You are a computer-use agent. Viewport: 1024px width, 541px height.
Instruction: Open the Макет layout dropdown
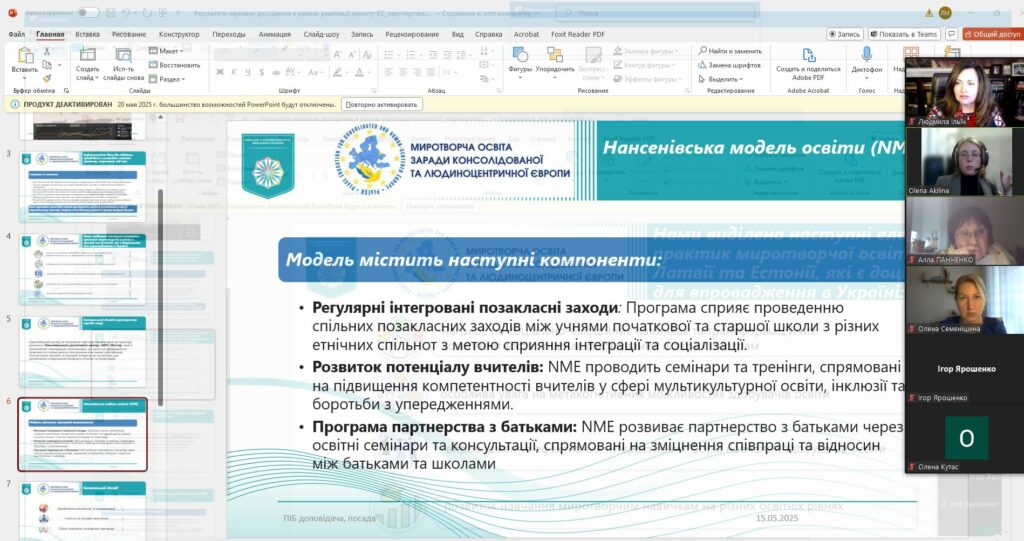pyautogui.click(x=167, y=51)
